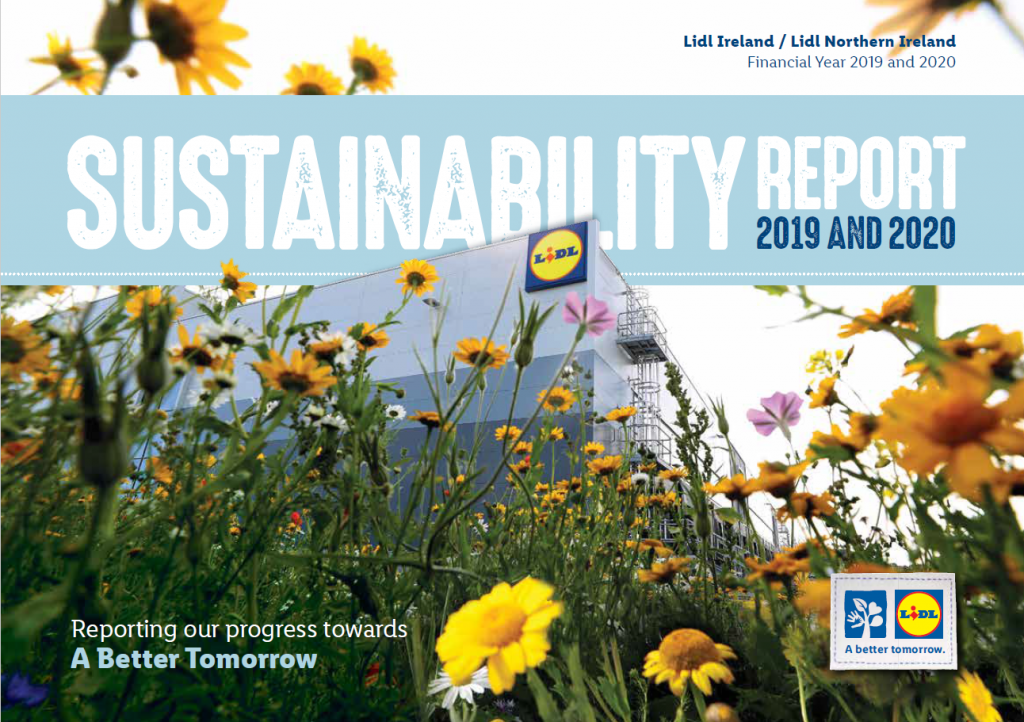The height and width of the screenshot is (722, 1024).
Task: Select the Lidl logo inside the bottom-right badge
Action: [x=918, y=616]
